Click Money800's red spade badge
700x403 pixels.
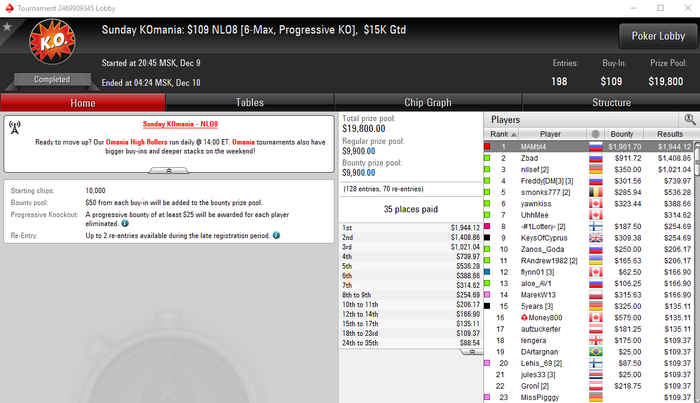click(x=524, y=317)
